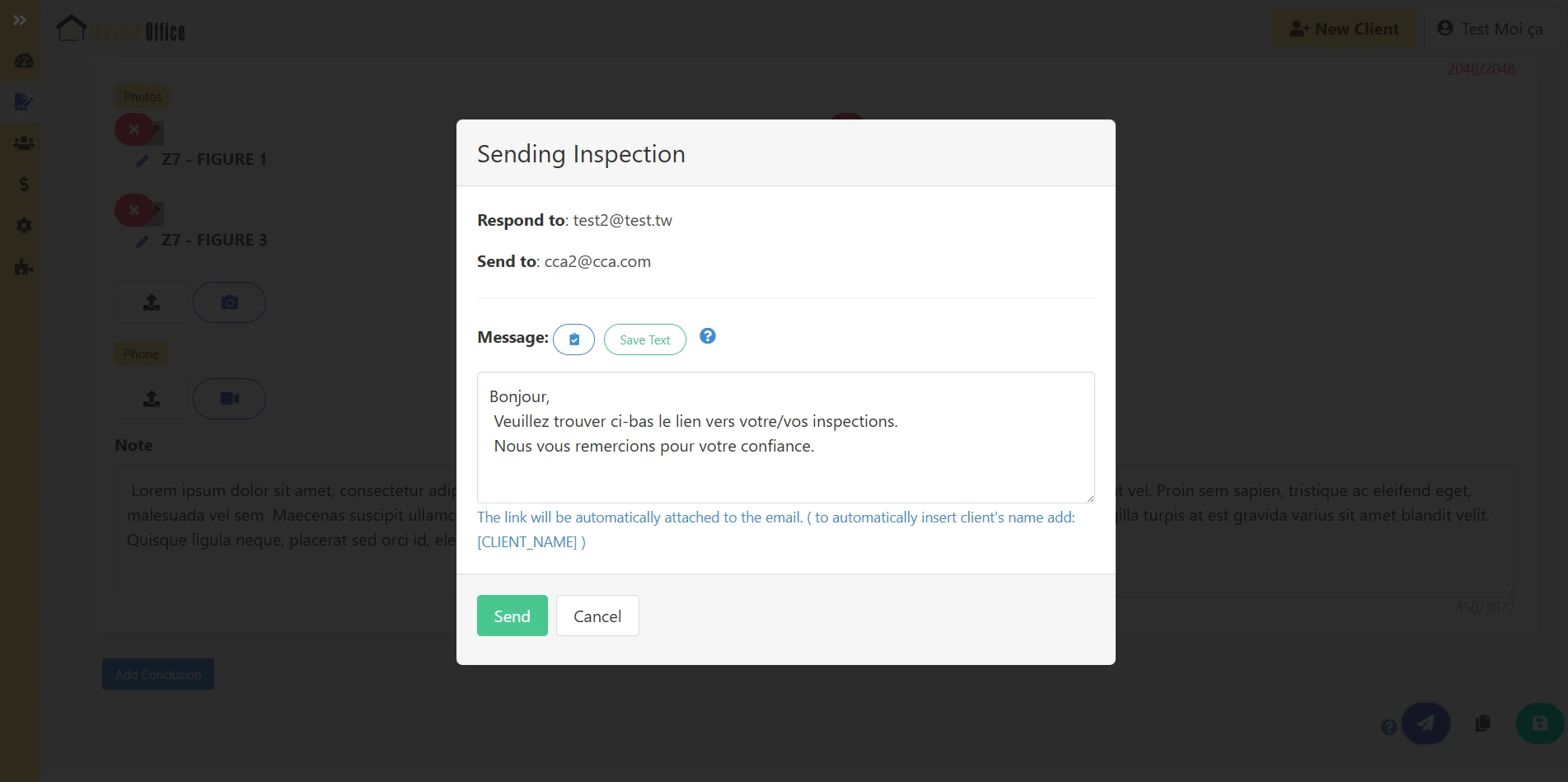Open the Test Moi ça user menu
The width and height of the screenshot is (1568, 782).
(x=1490, y=29)
